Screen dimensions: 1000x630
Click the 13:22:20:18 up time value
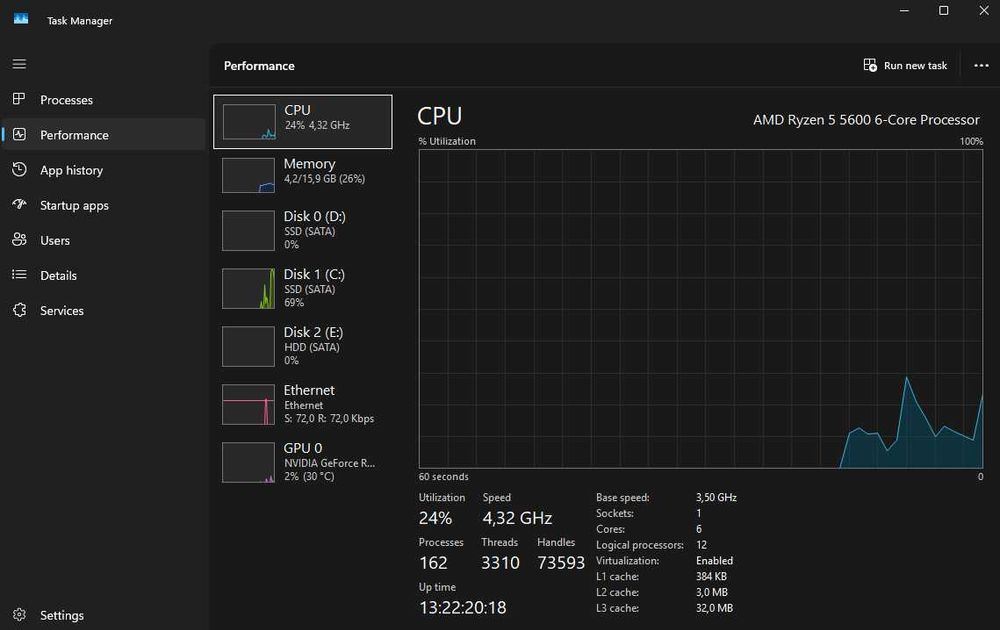tap(463, 608)
